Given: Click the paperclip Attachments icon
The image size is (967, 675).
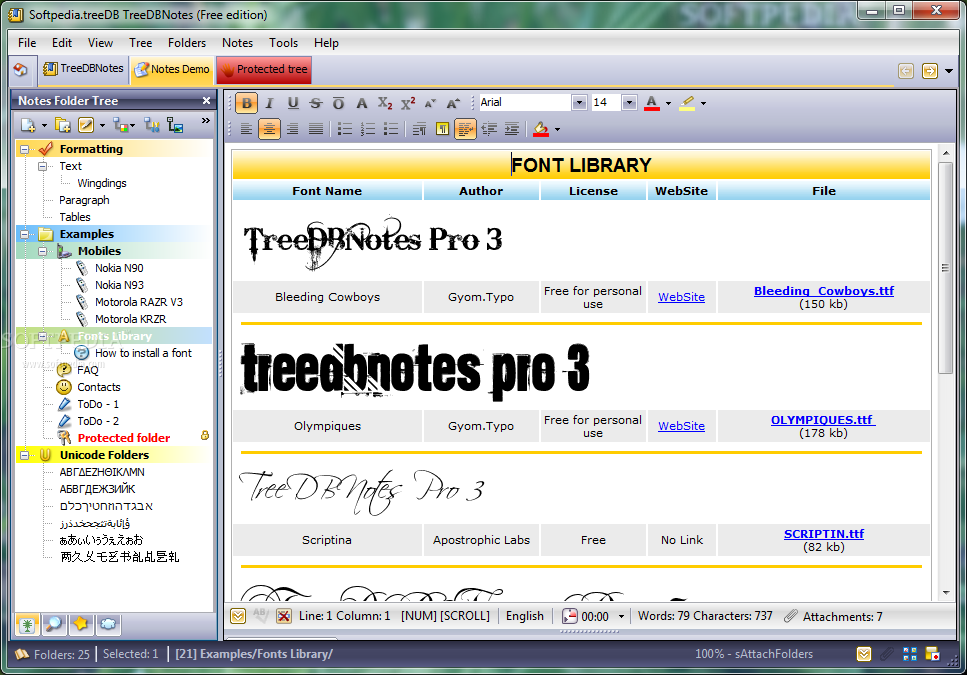Looking at the screenshot, I should [x=791, y=616].
